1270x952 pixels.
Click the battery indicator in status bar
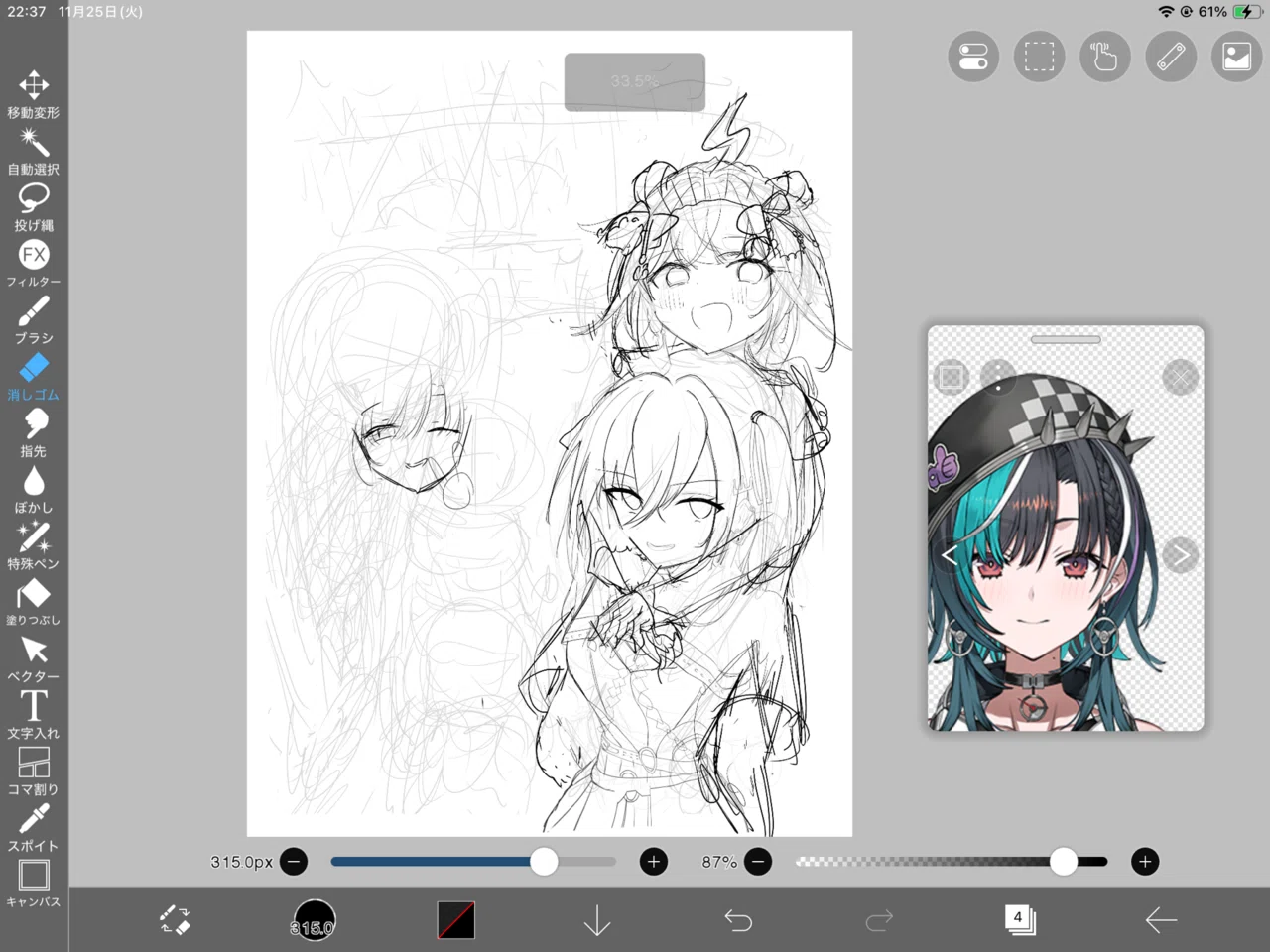[1246, 12]
